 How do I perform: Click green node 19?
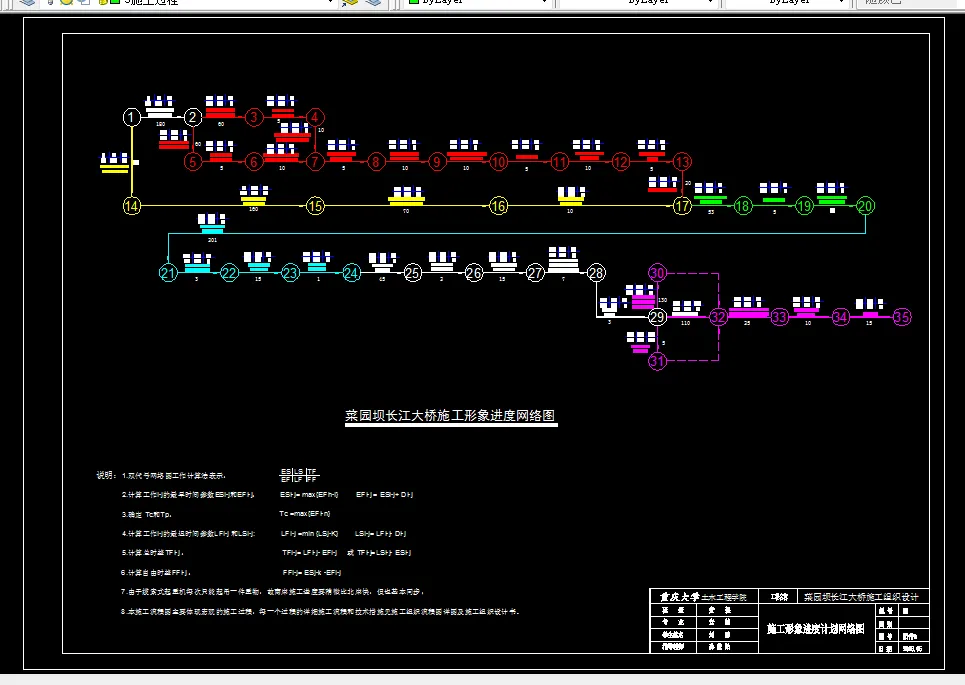[x=804, y=206]
